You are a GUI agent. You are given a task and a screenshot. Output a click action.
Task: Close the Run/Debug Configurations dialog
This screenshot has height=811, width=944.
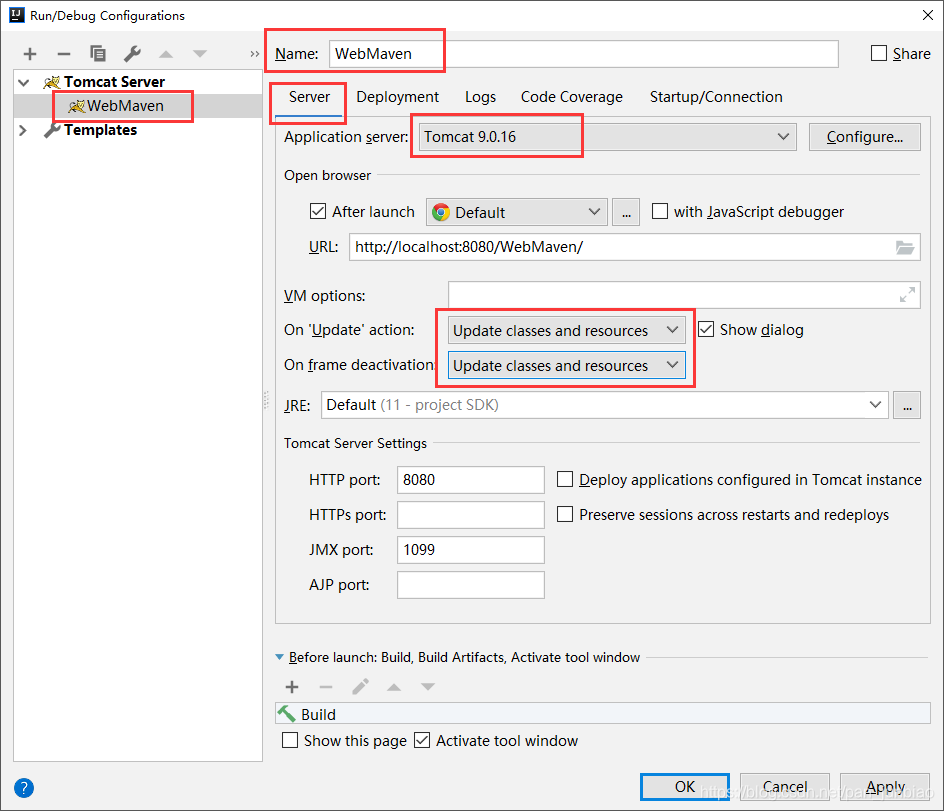pyautogui.click(x=928, y=15)
